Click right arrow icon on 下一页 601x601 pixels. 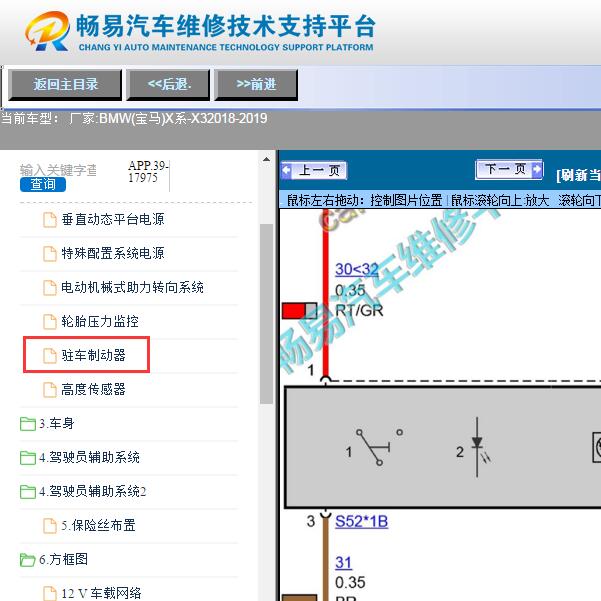coord(537,169)
